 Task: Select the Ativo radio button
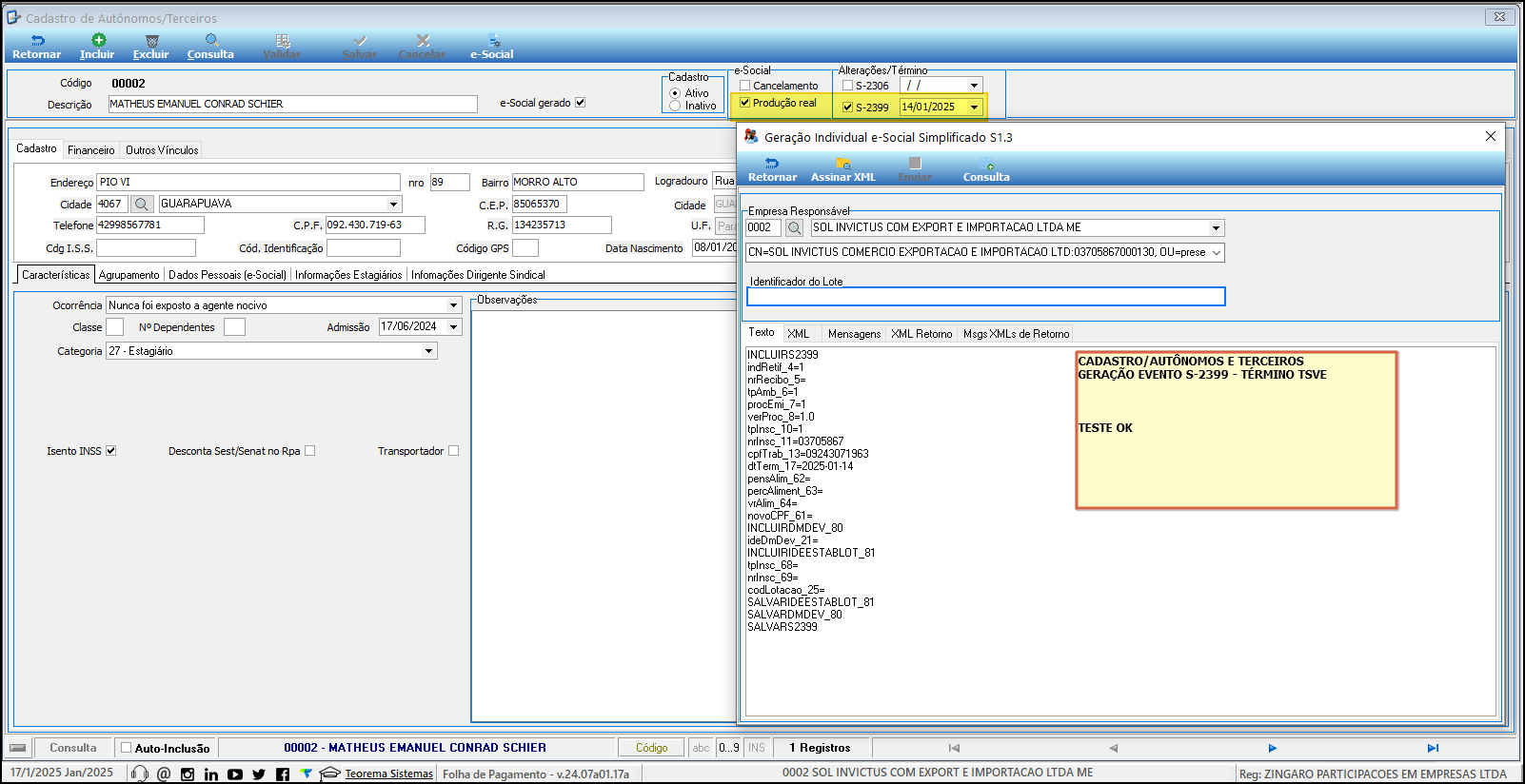point(675,93)
